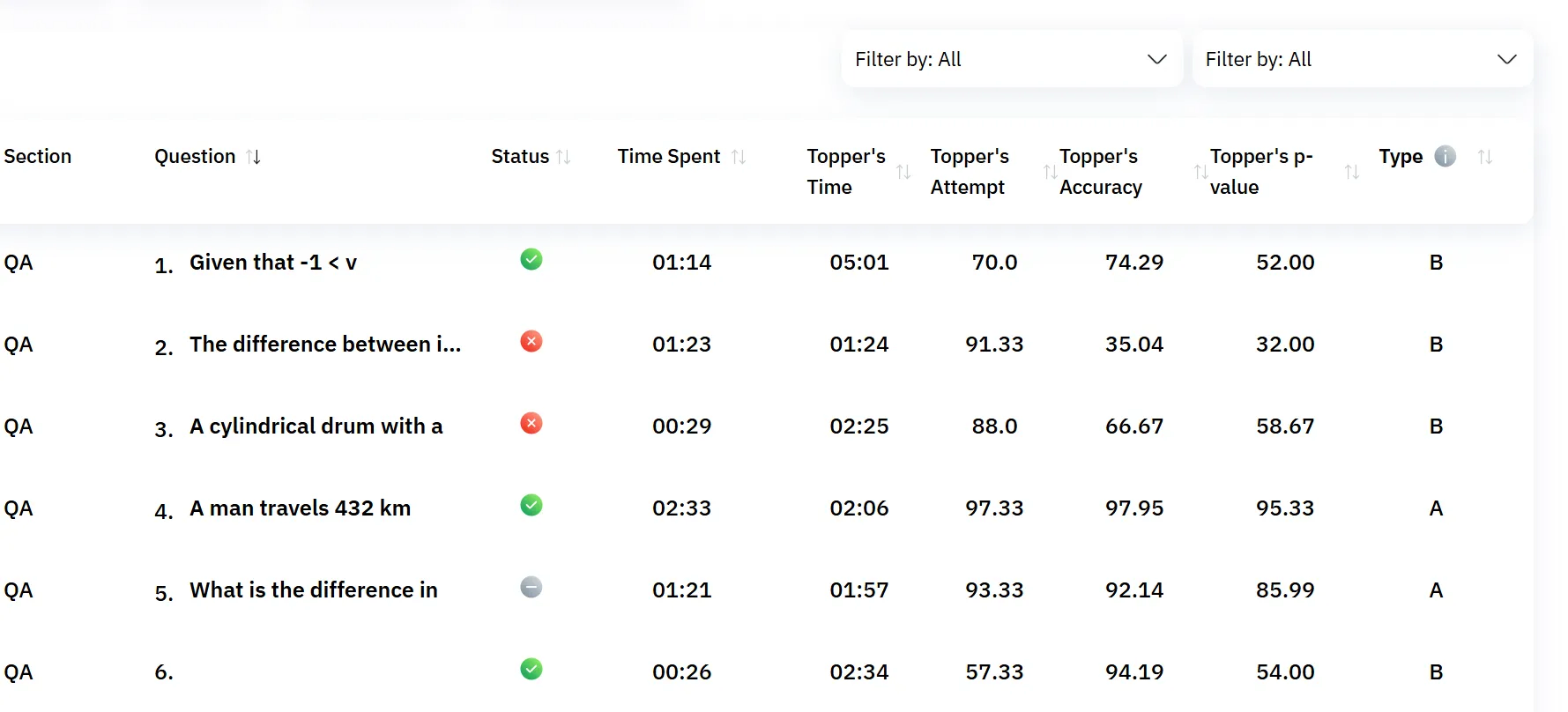This screenshot has height=712, width=1568.
Task: Open the second Filter by: All dropdown
Action: tap(1363, 59)
